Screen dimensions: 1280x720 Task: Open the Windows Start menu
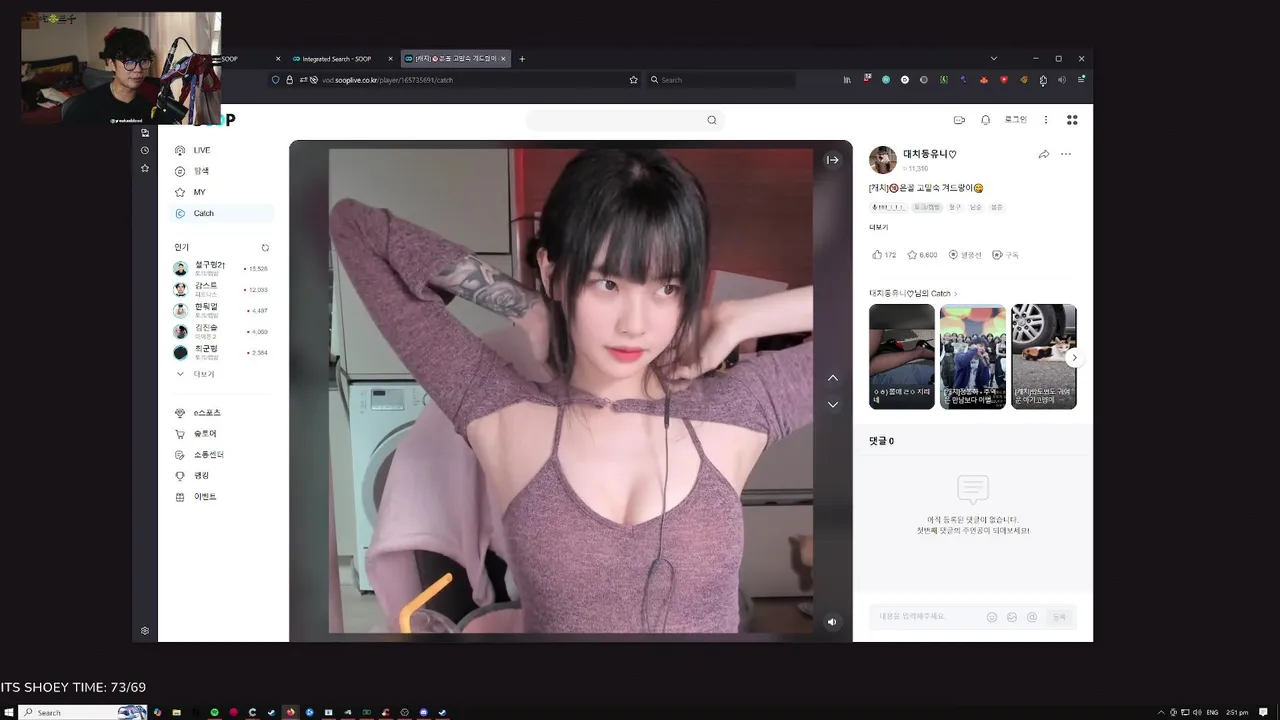9,712
